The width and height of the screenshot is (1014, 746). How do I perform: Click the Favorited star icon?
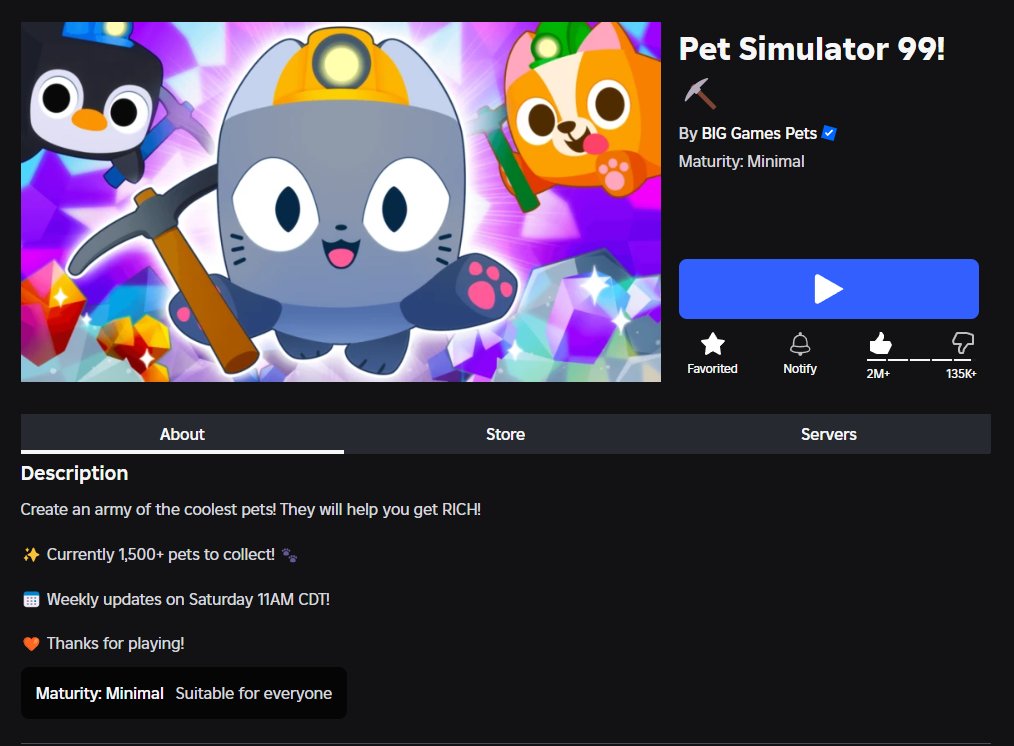tap(712, 344)
